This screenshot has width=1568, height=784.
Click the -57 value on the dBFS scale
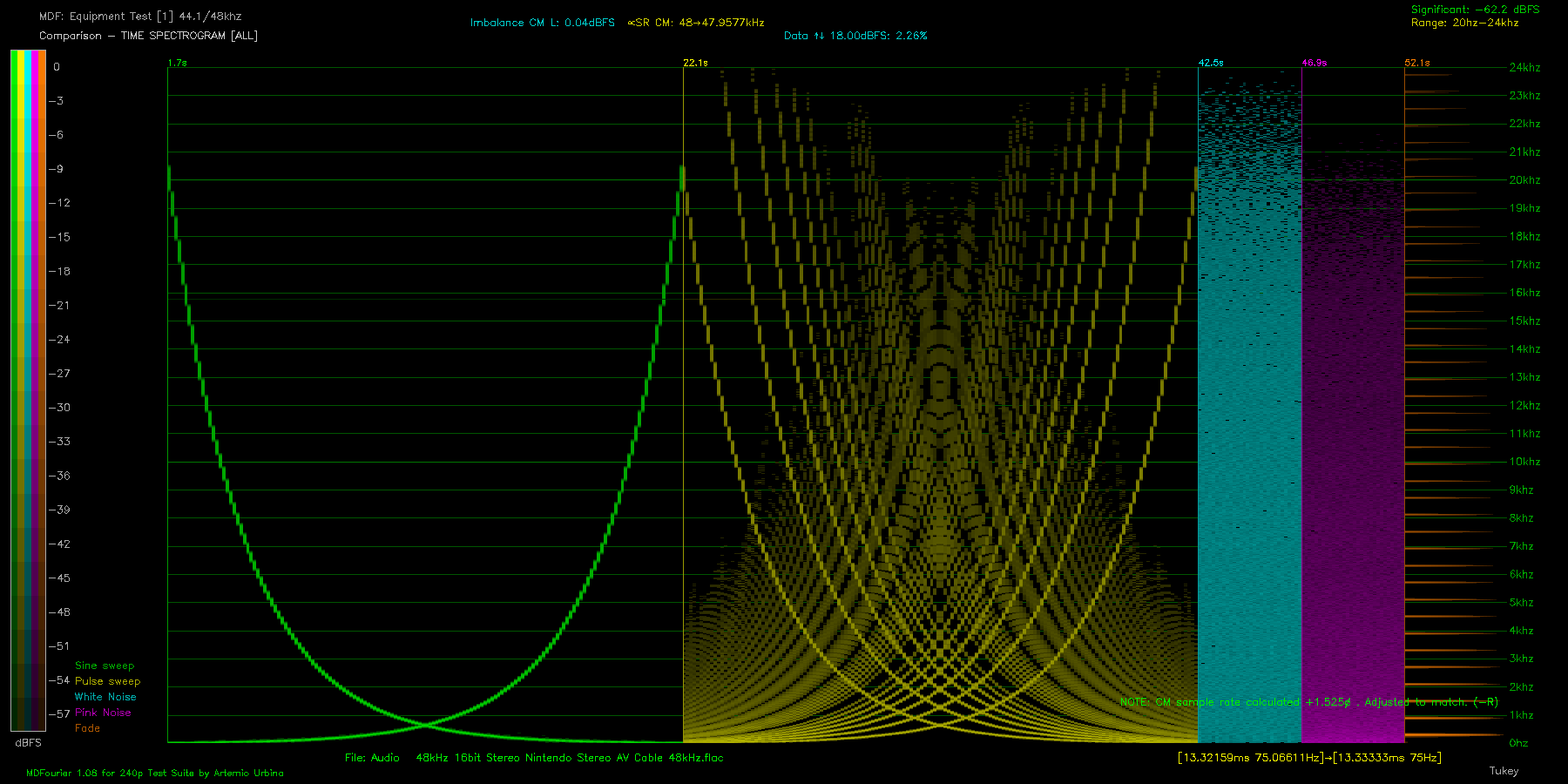coord(59,714)
